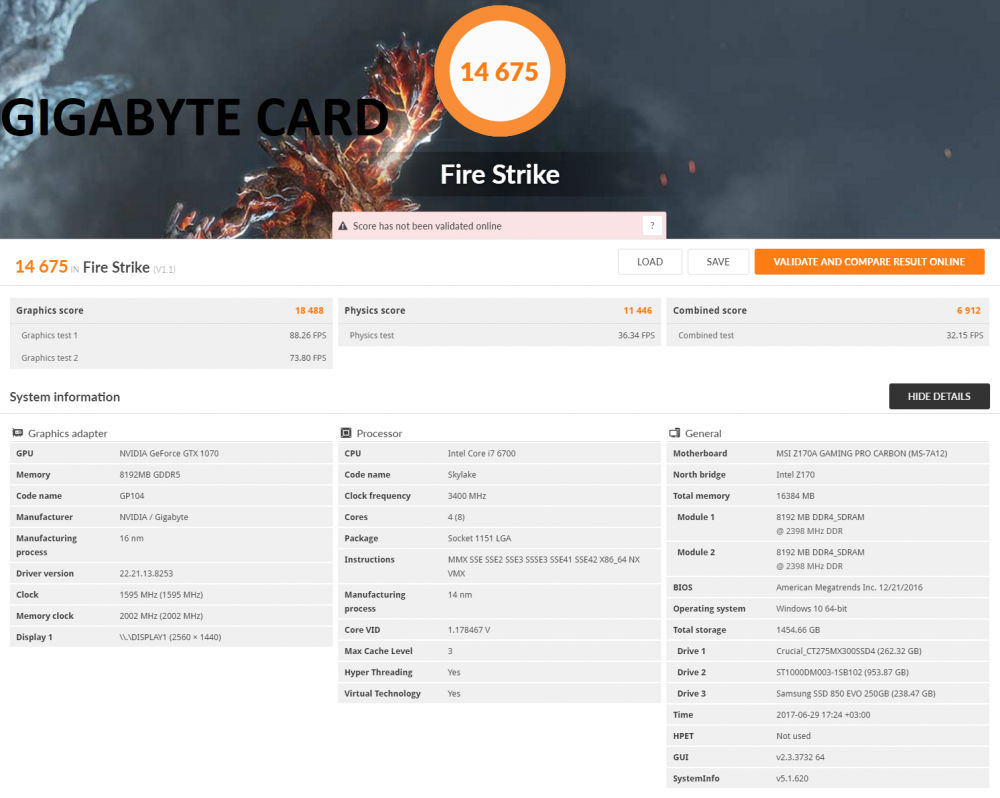Select Physics test result 36.34 FPS
This screenshot has height=798, width=1000.
click(636, 335)
